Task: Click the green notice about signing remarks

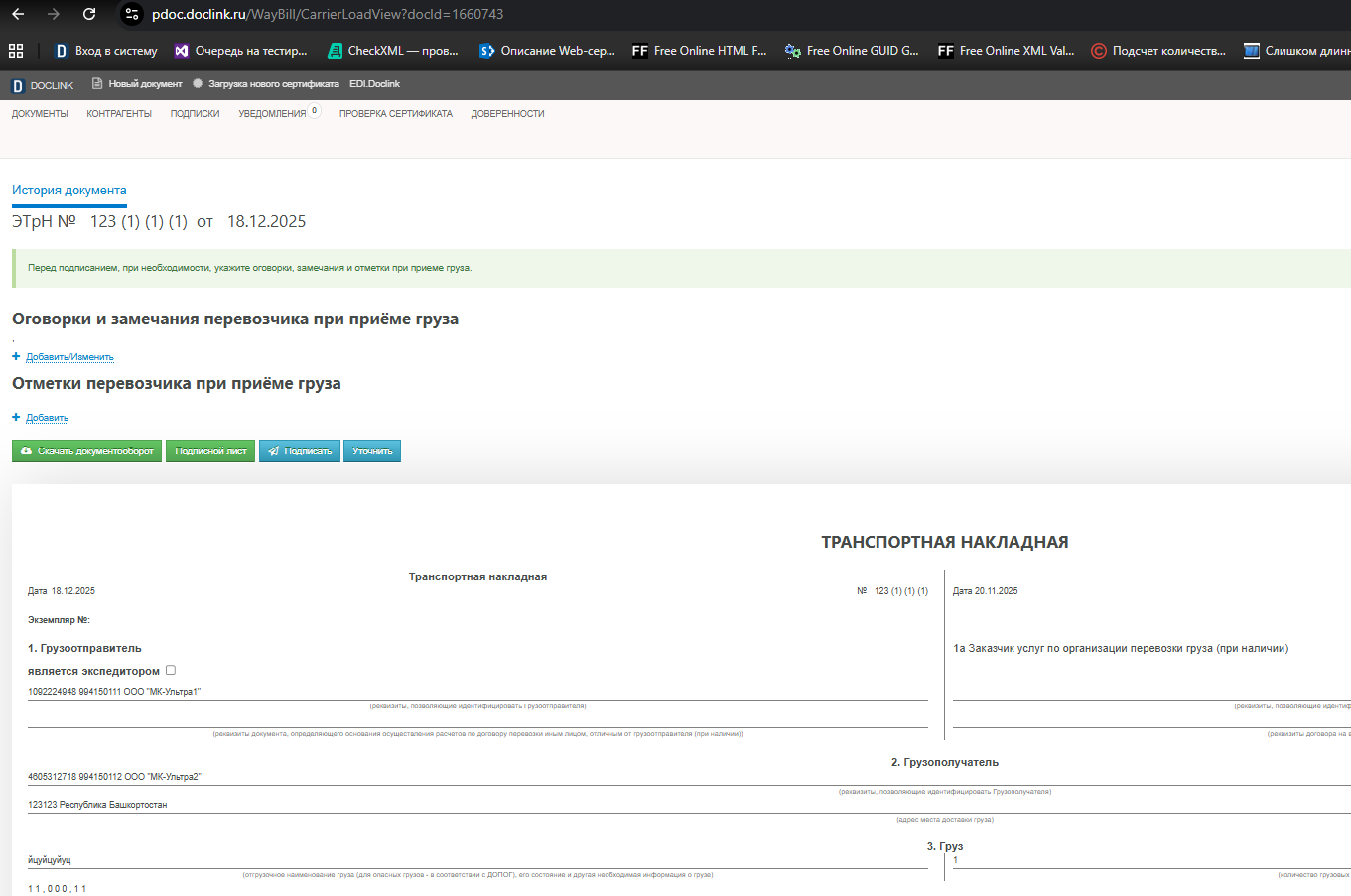Action: (681, 268)
